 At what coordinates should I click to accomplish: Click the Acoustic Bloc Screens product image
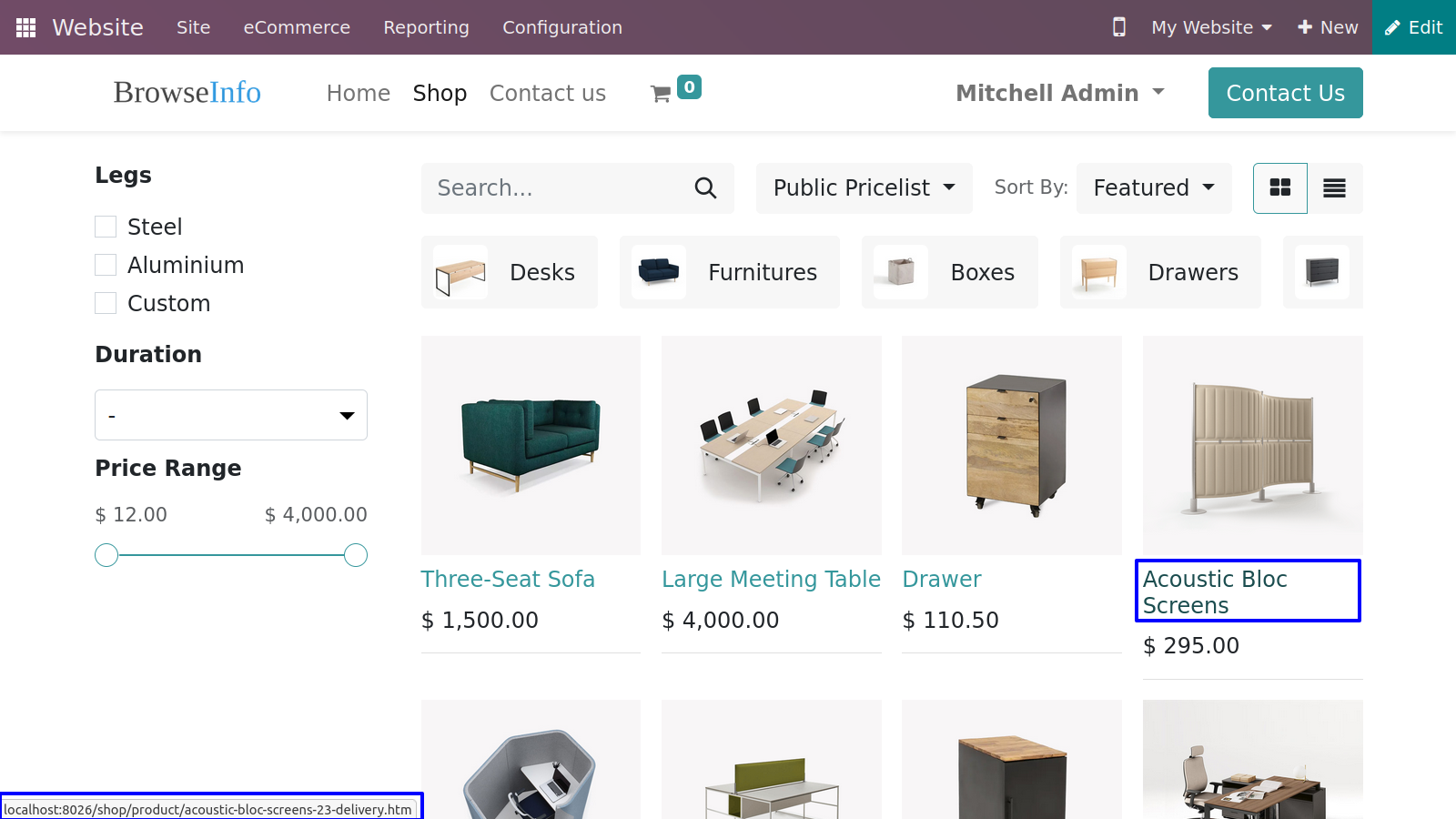click(x=1253, y=445)
